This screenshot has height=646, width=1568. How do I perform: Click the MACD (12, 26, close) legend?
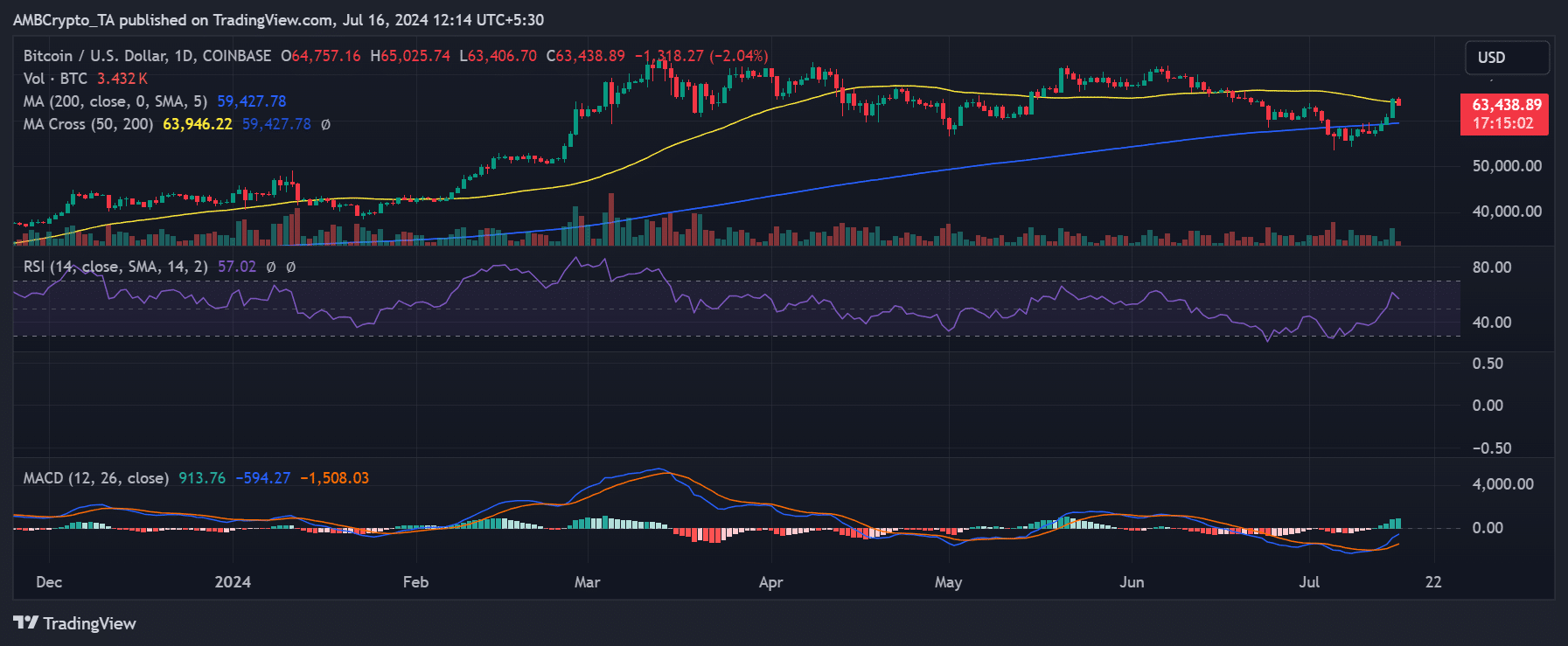(x=96, y=478)
